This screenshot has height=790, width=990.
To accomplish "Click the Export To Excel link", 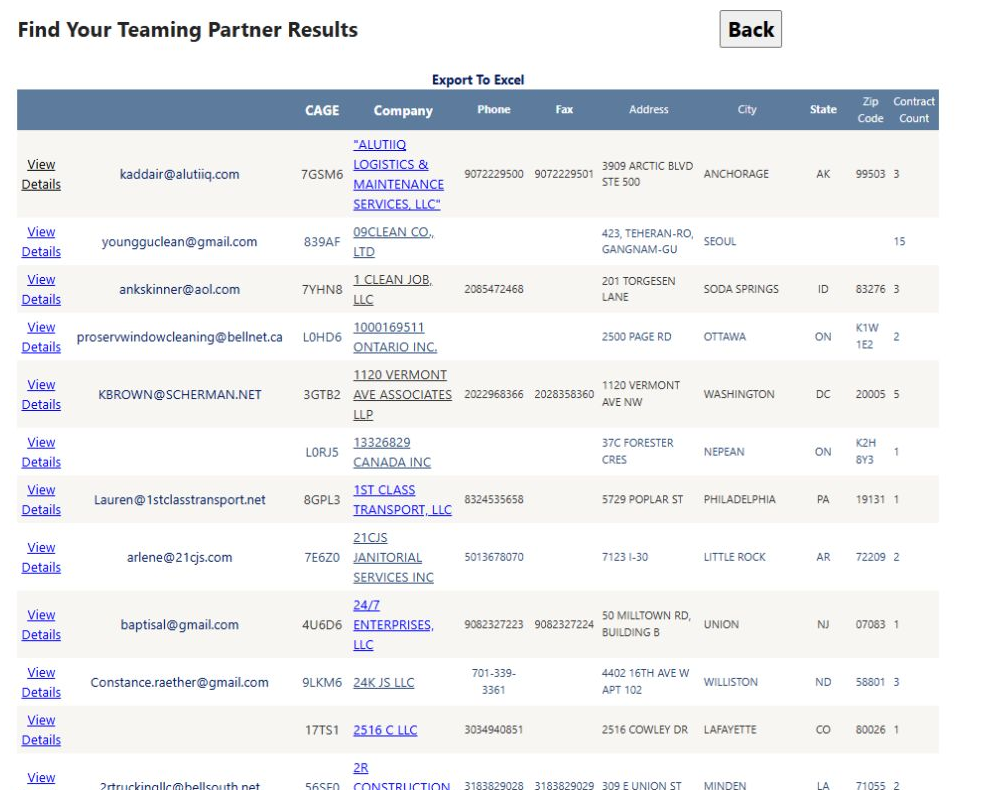I will (478, 80).
